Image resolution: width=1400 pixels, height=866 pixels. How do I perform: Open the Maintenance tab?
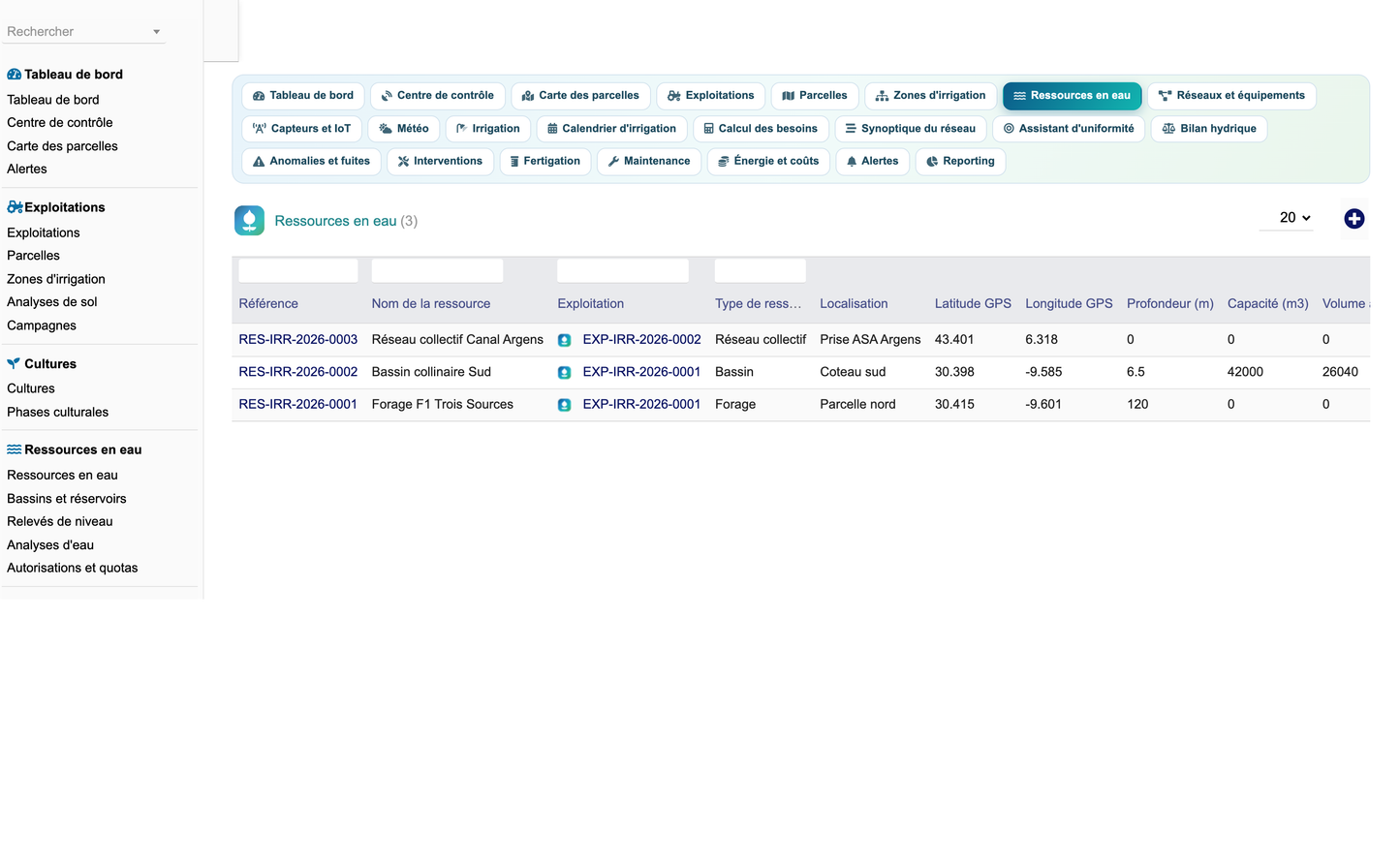pos(649,162)
